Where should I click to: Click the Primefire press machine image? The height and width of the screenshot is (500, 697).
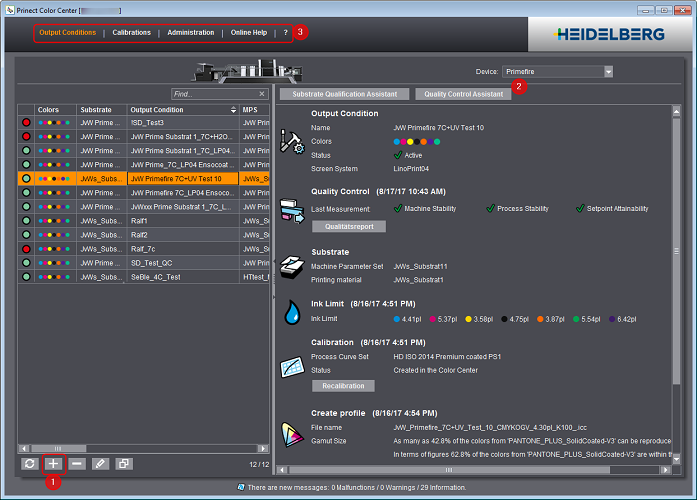tap(248, 71)
